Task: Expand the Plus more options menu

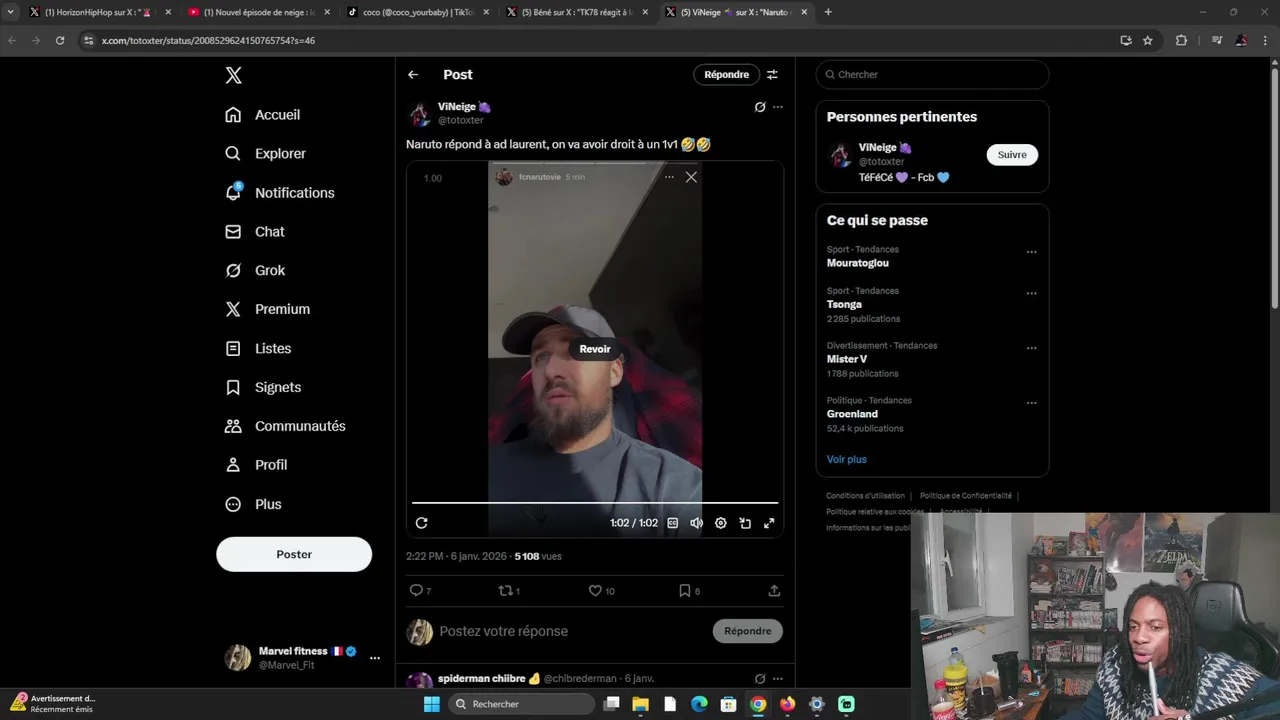Action: (x=253, y=505)
